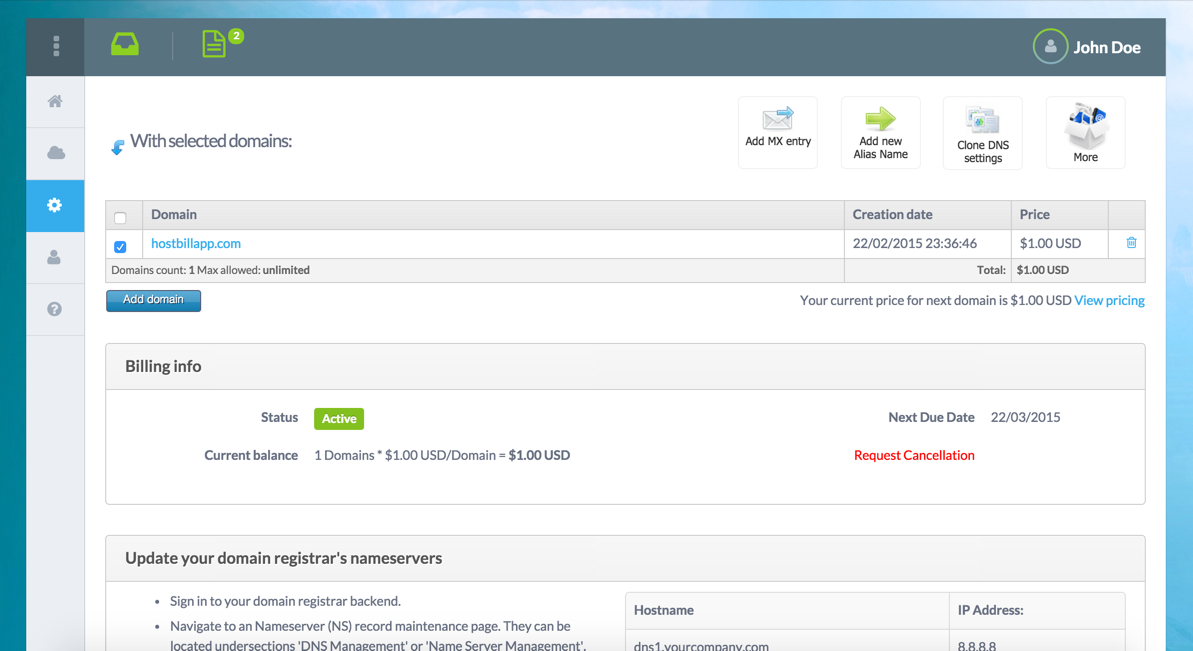This screenshot has height=651, width=1193.
Task: Click the nameservers section heading
Action: [x=283, y=558]
